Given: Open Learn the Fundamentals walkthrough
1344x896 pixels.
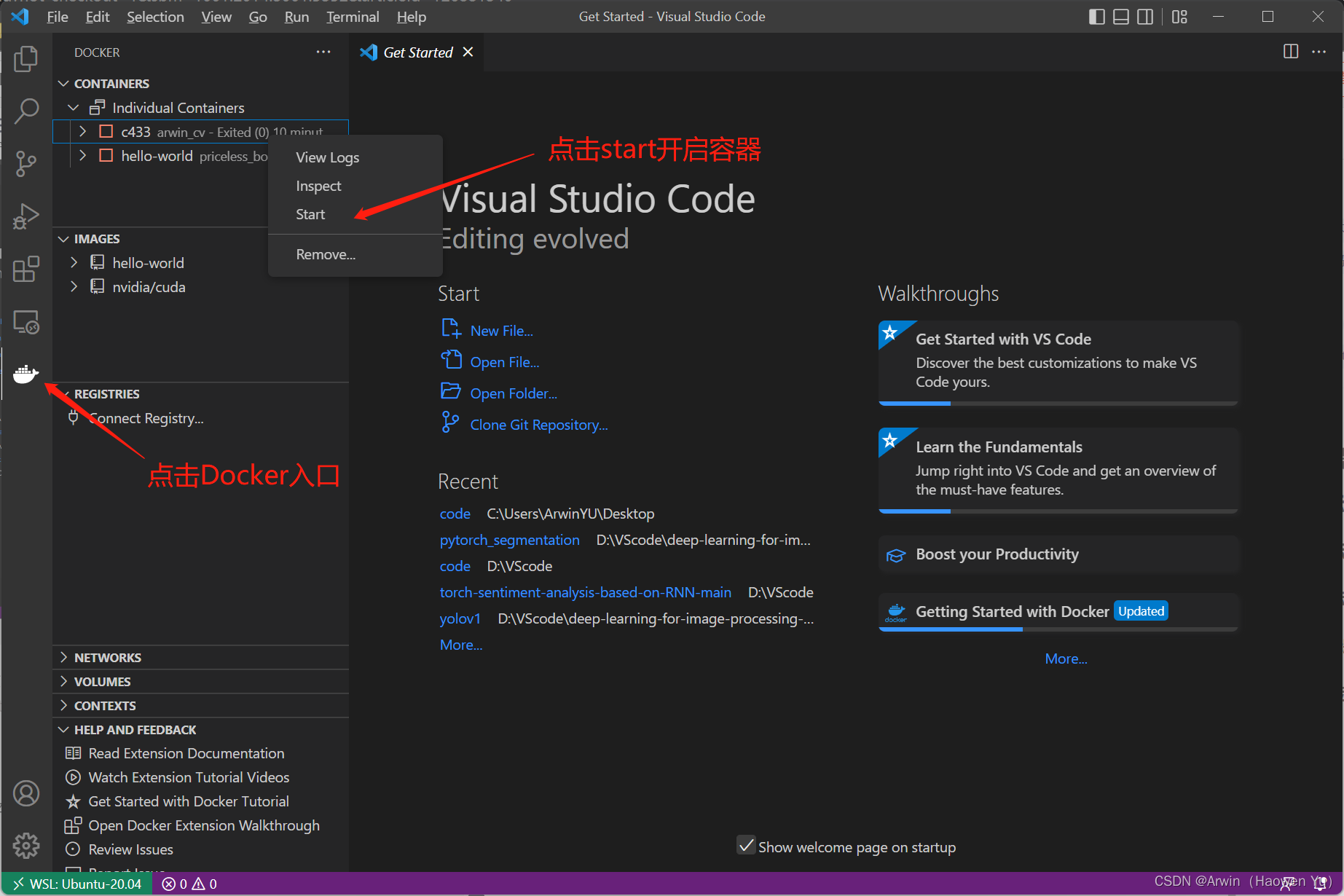Looking at the screenshot, I should (1058, 471).
